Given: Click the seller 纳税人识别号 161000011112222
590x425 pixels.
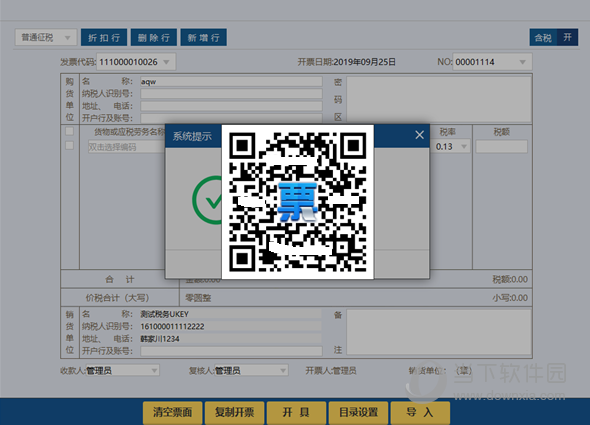Looking at the screenshot, I should click(x=231, y=326).
